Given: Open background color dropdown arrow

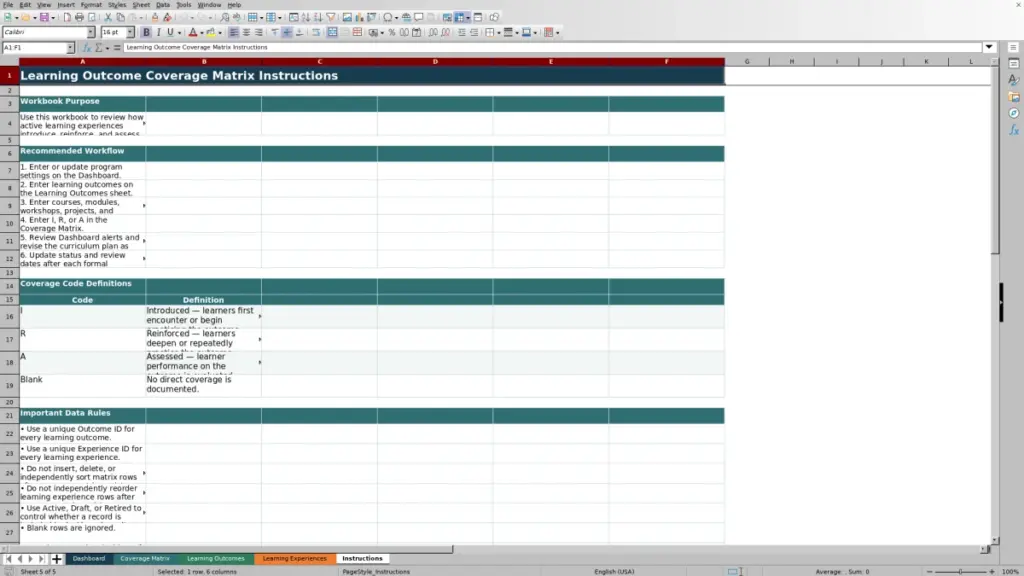Looking at the screenshot, I should [x=220, y=32].
